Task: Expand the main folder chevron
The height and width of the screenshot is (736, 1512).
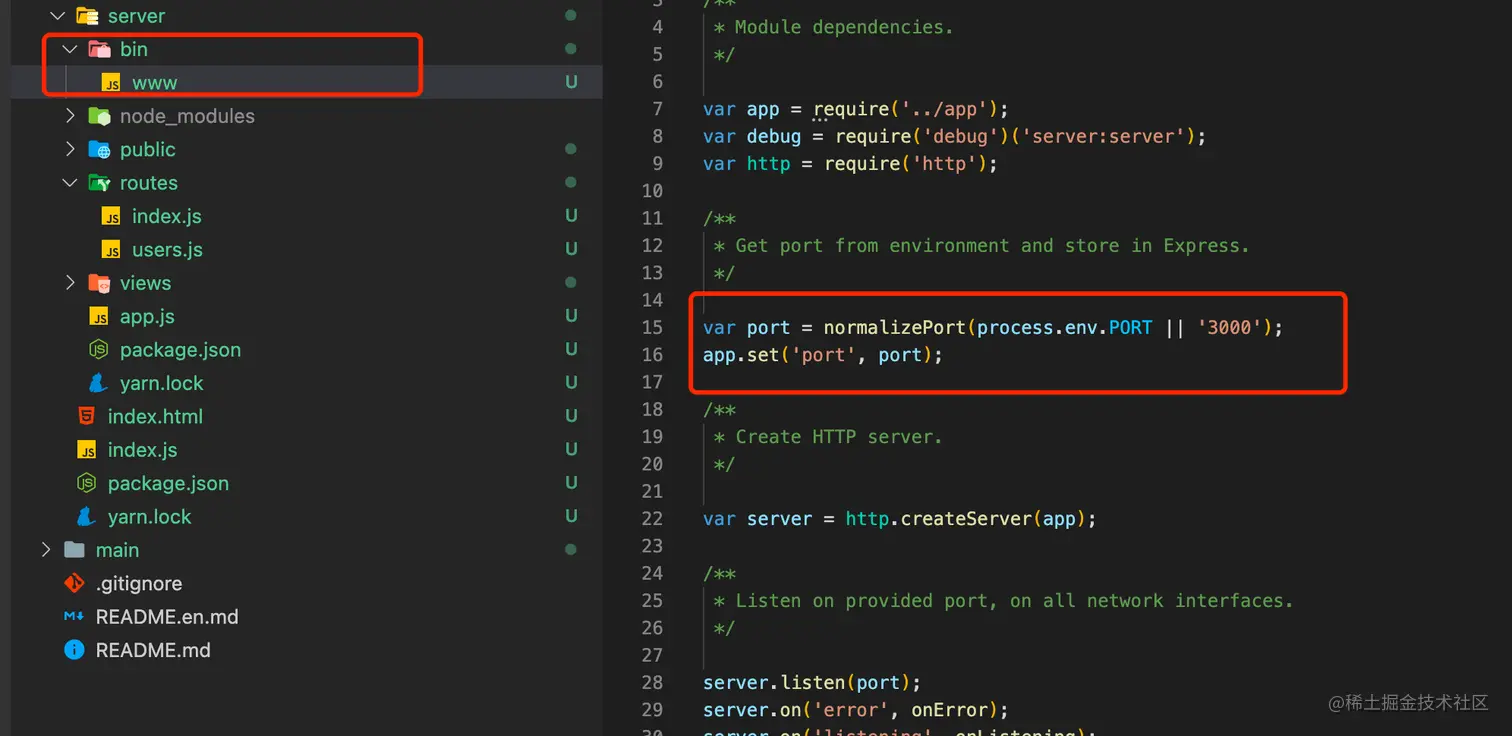Action: 45,550
